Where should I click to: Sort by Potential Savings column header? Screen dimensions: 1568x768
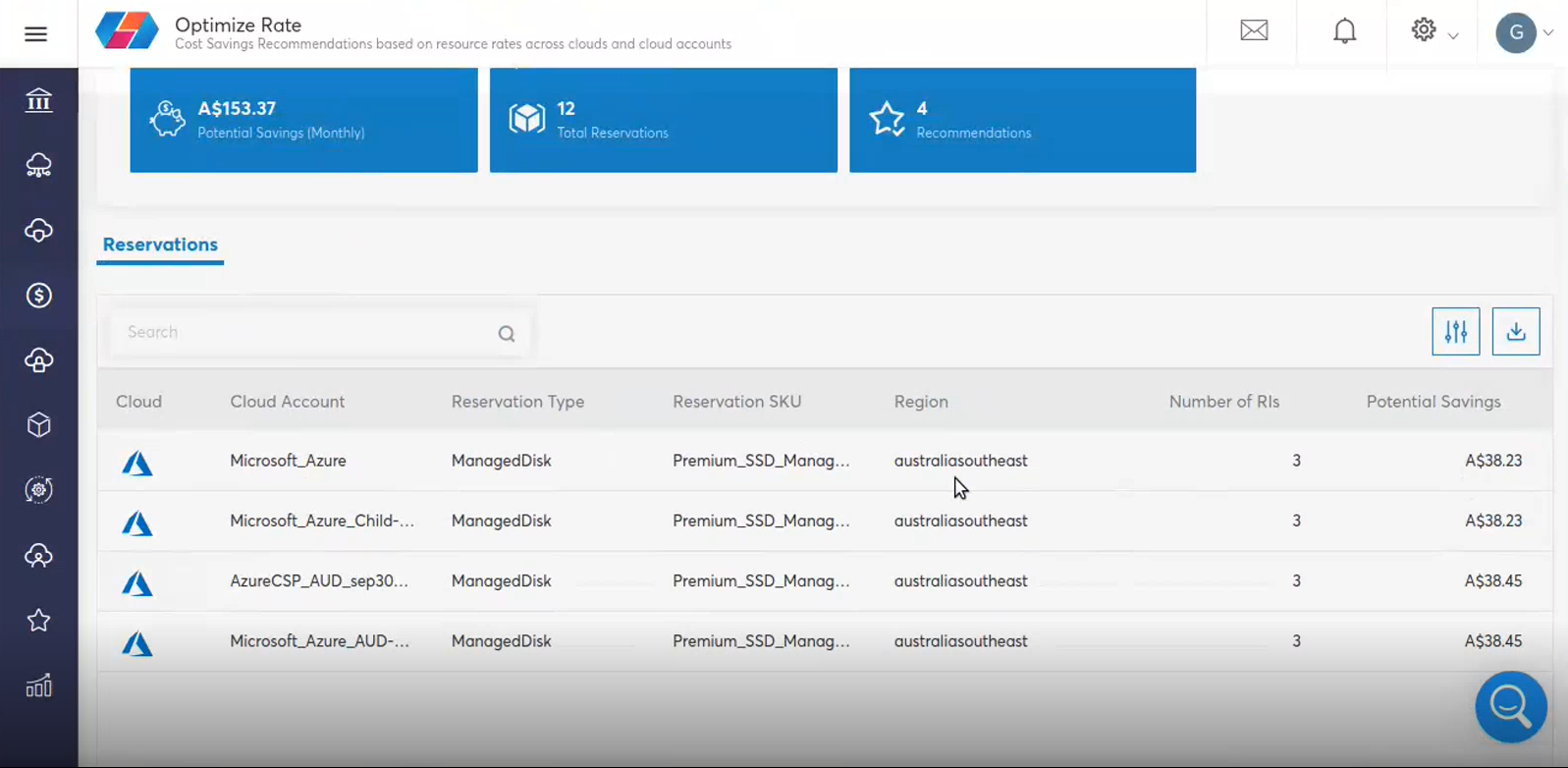(x=1433, y=402)
